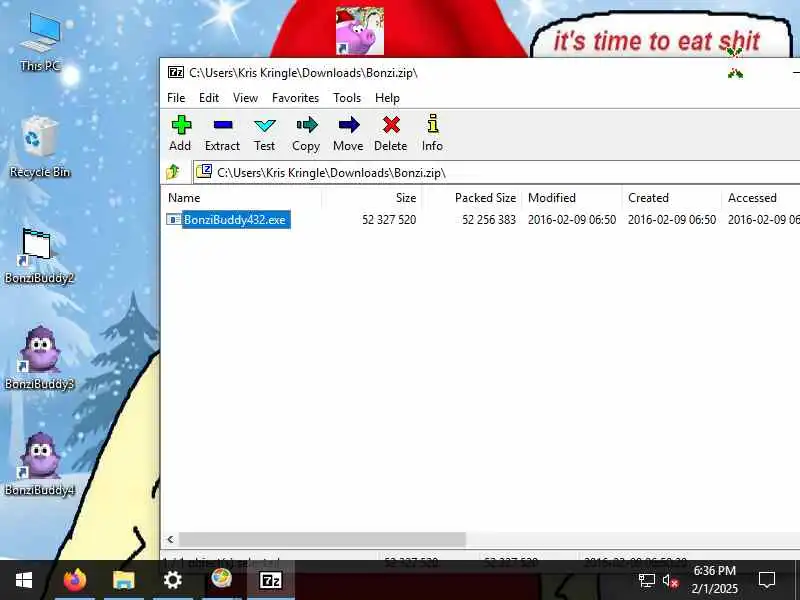Click the 7z icon in the title bar

(176, 72)
